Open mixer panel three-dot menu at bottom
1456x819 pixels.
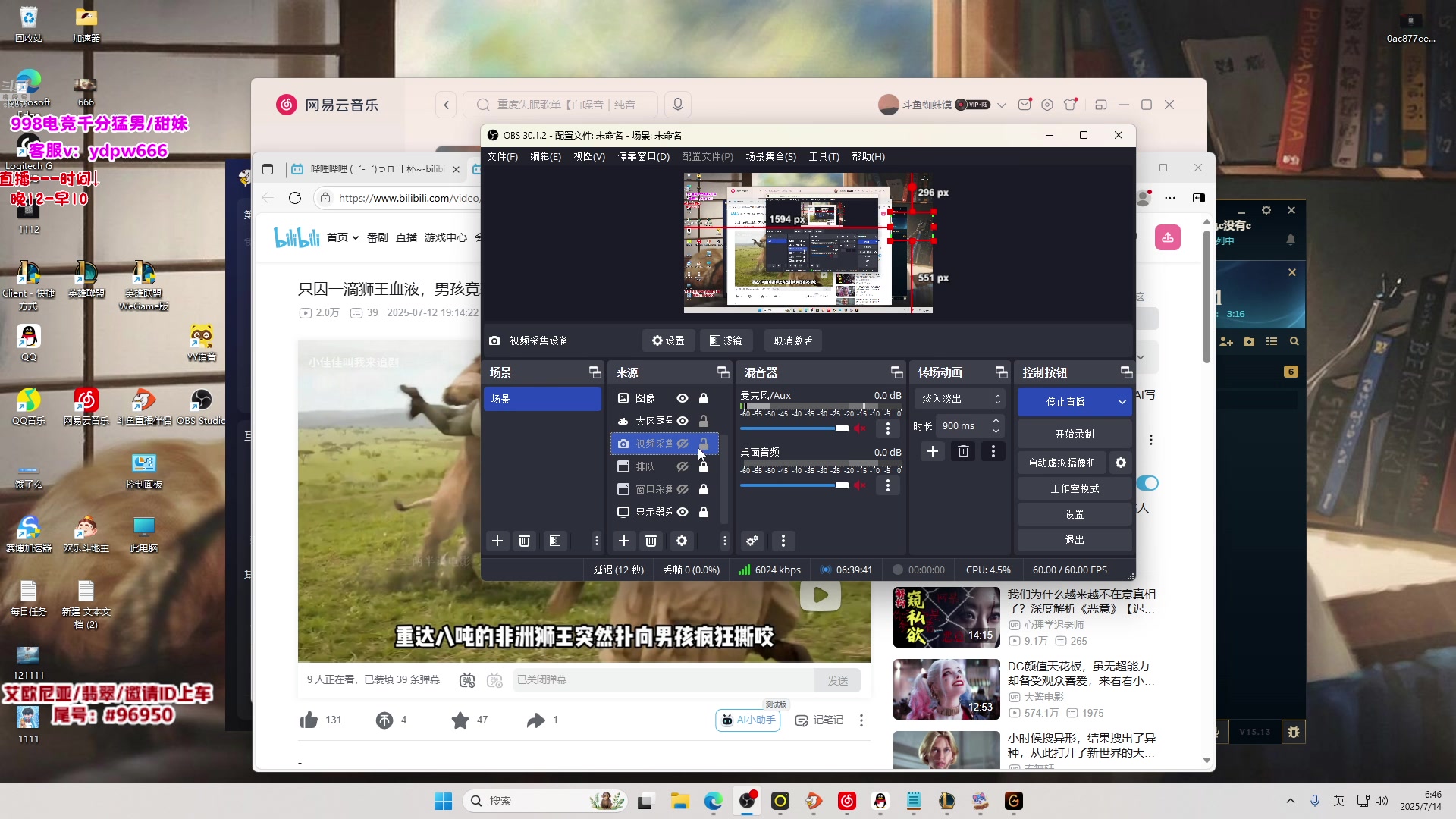click(783, 541)
